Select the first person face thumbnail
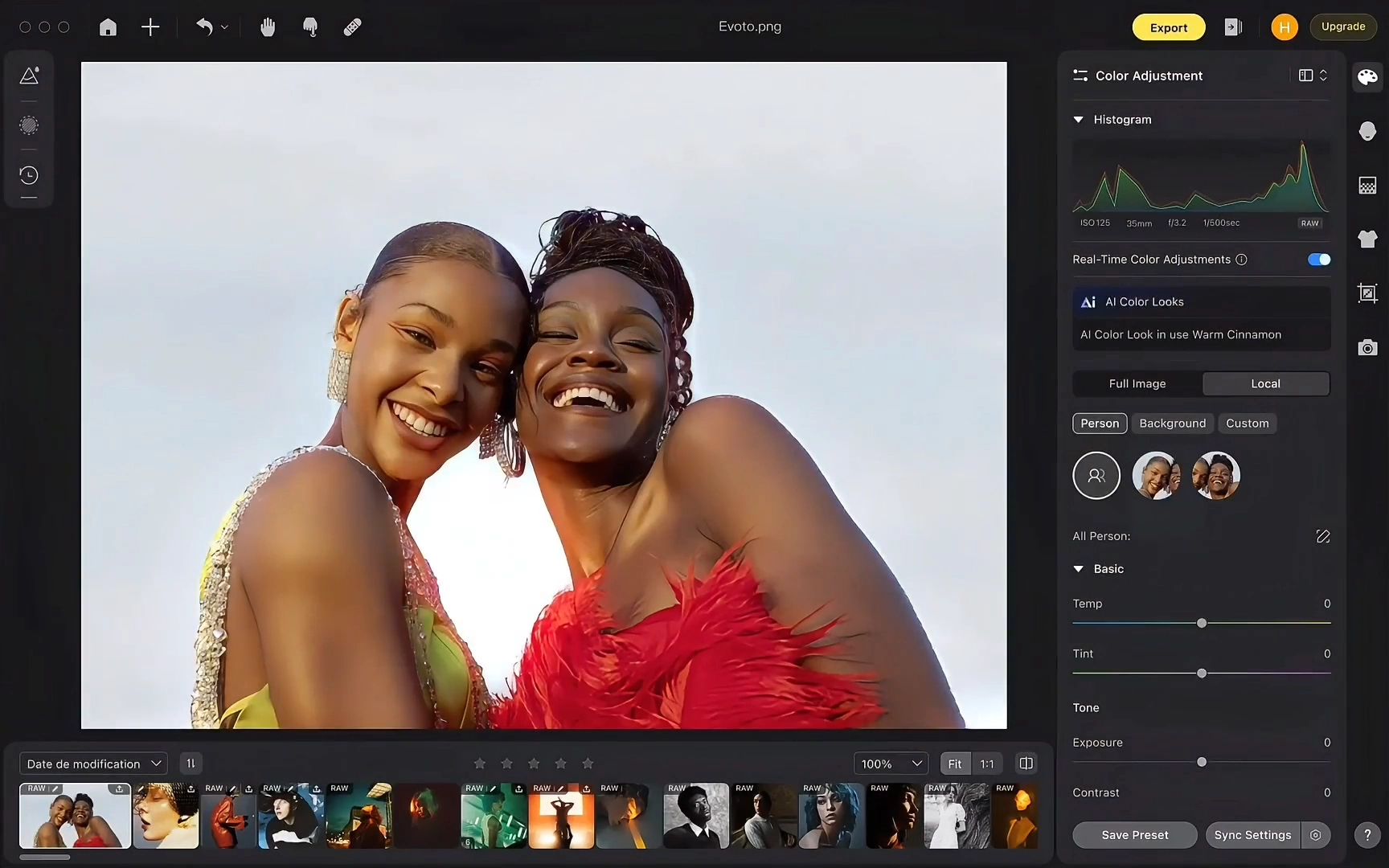 click(1156, 476)
